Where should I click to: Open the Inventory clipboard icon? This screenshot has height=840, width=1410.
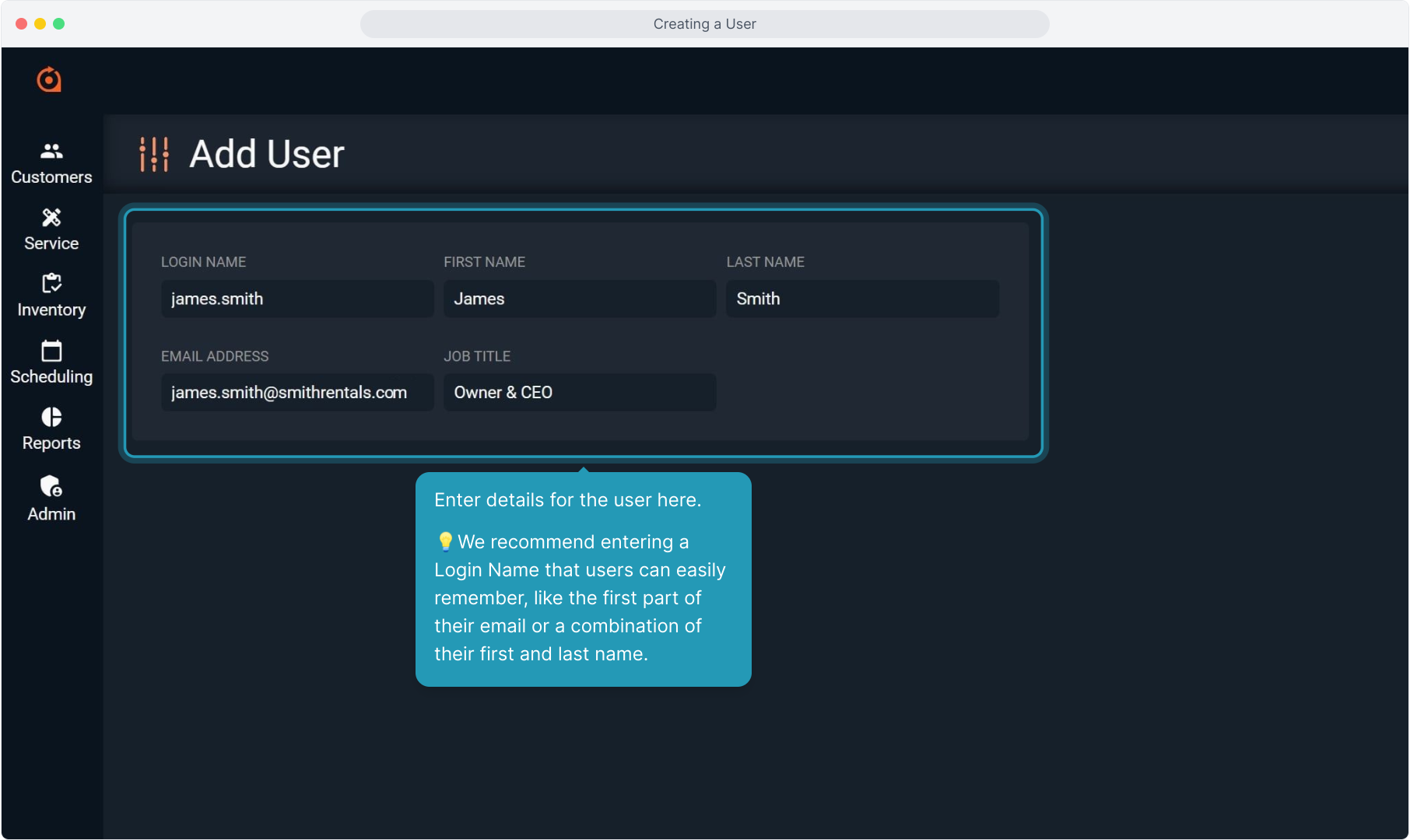51,284
